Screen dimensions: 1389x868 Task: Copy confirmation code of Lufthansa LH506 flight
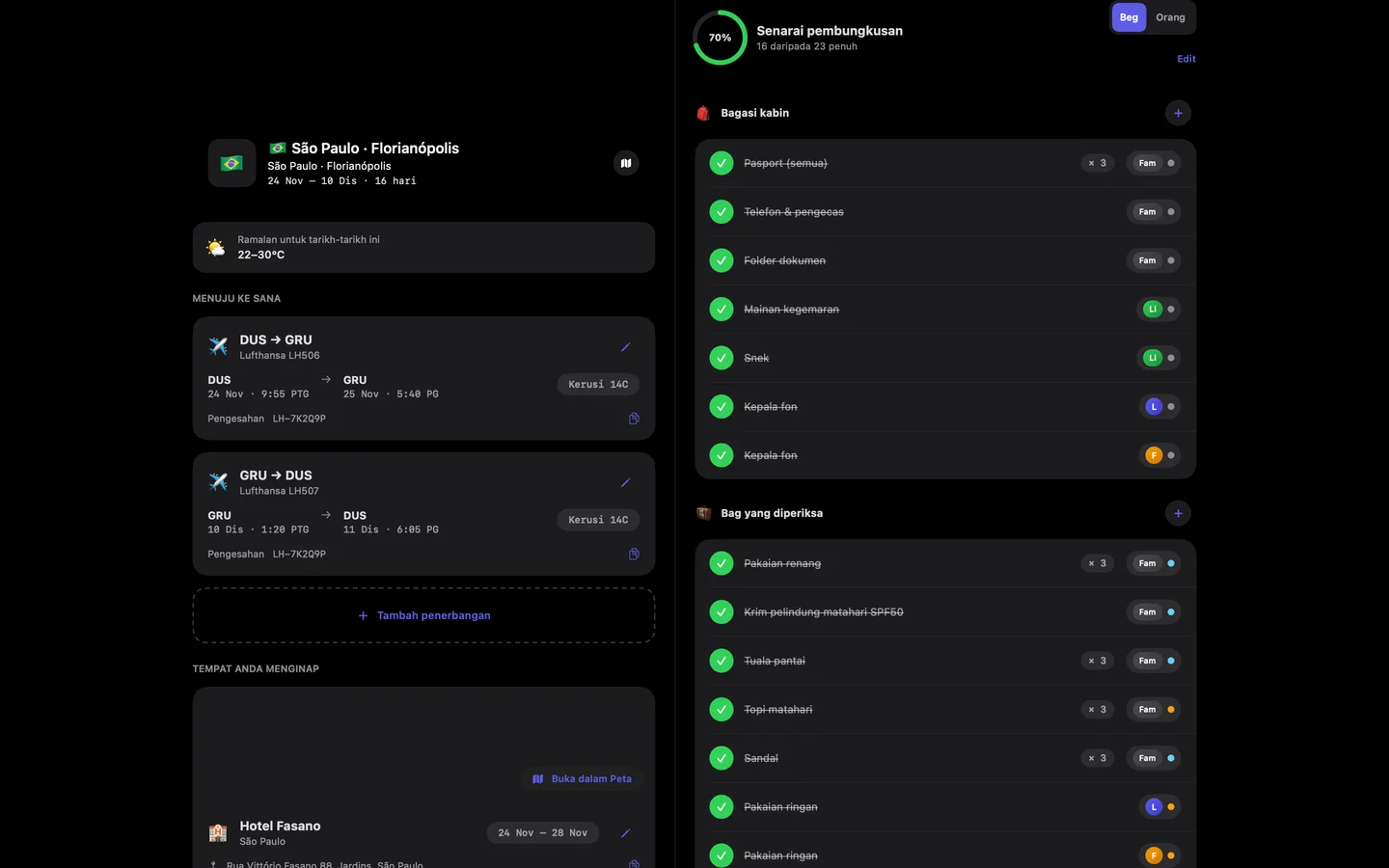click(x=634, y=419)
